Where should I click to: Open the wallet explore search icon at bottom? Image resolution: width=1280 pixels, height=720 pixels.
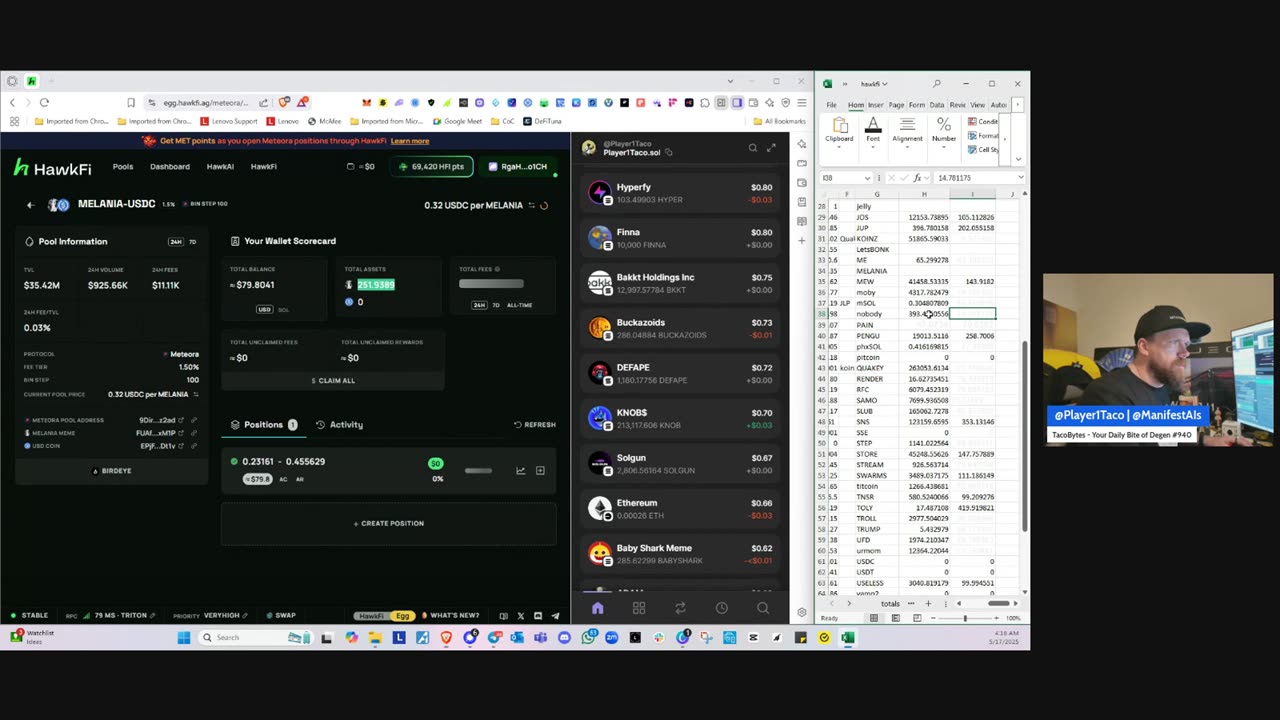[763, 608]
